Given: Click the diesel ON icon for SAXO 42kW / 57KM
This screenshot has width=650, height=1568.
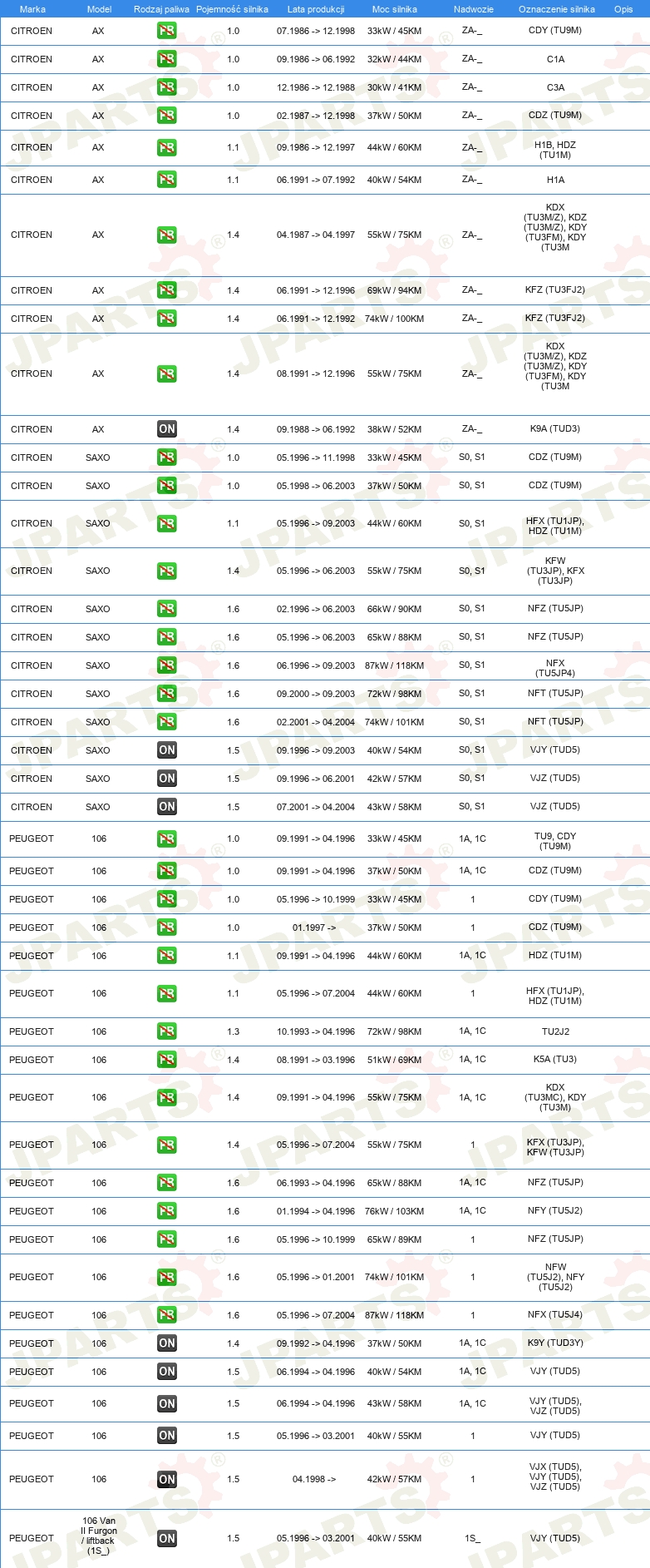Looking at the screenshot, I should 167,779.
